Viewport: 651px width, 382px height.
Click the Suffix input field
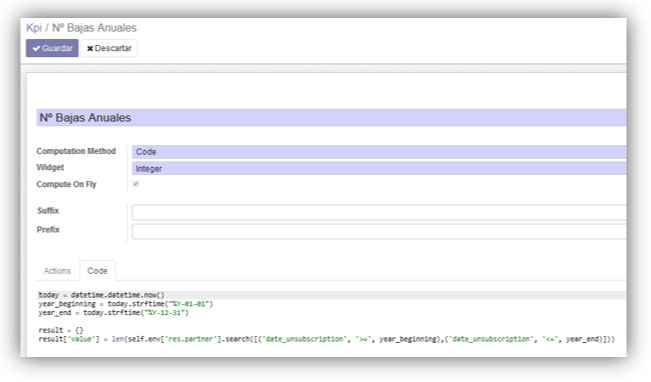[x=379, y=212]
